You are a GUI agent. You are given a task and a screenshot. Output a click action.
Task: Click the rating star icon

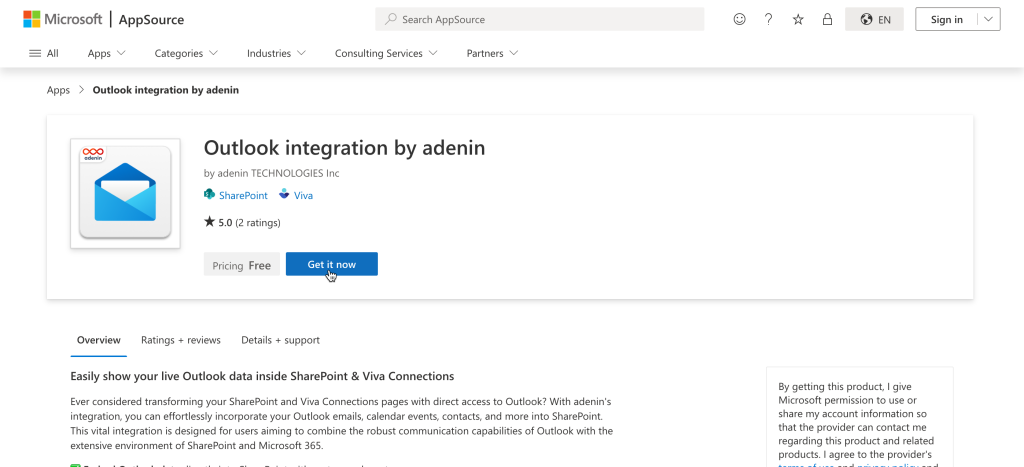click(x=209, y=221)
